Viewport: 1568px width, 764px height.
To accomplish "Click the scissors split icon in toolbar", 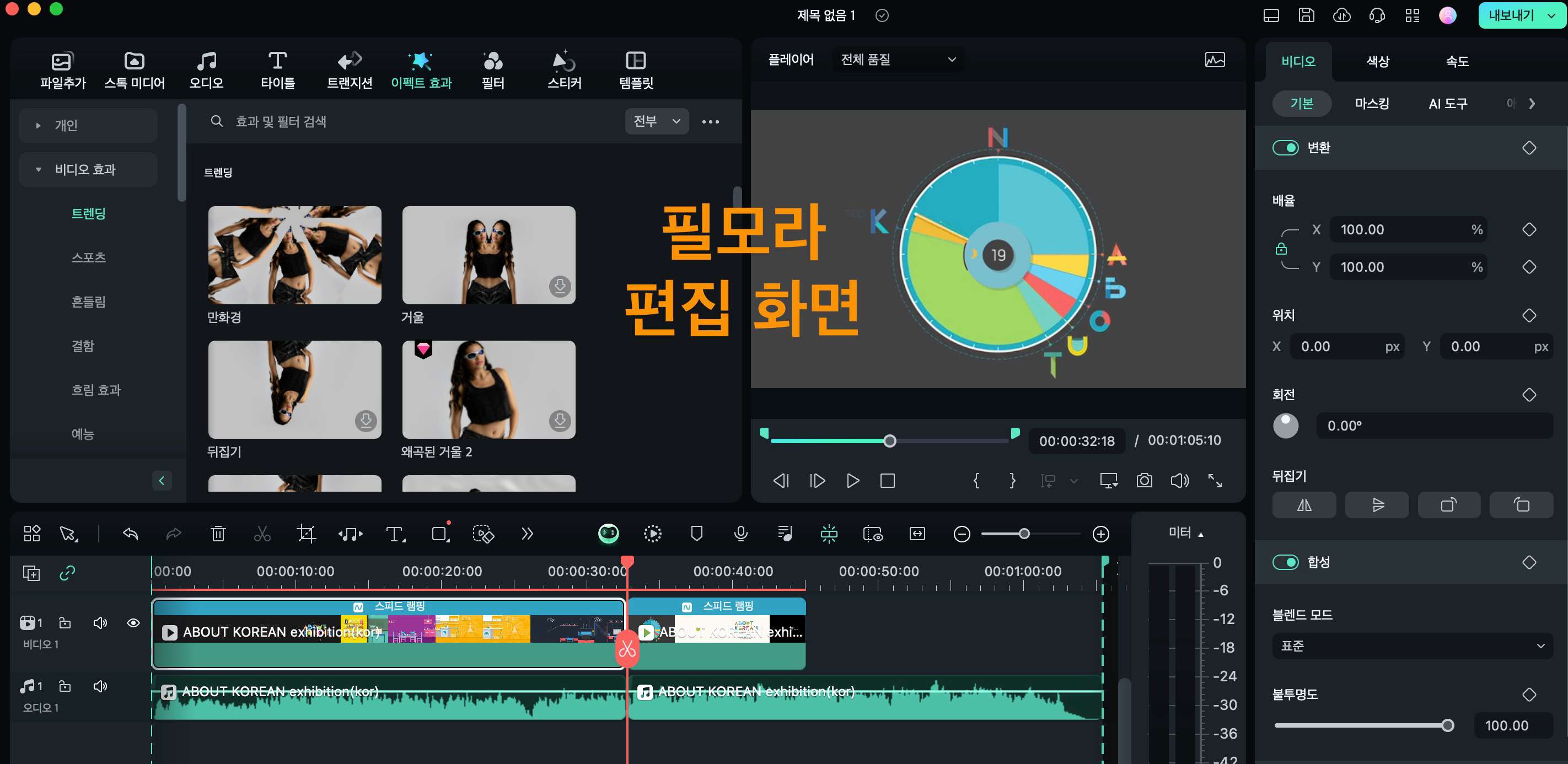I will click(x=262, y=534).
